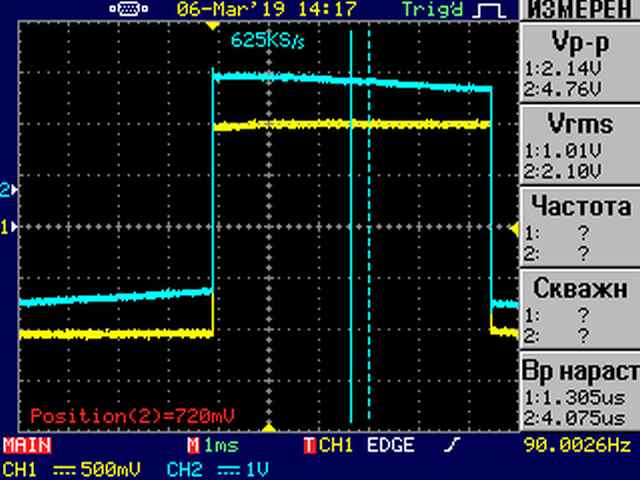Screen dimensions: 640x480
Task: Click the 625KS/s sample rate text
Action: (x=268, y=40)
